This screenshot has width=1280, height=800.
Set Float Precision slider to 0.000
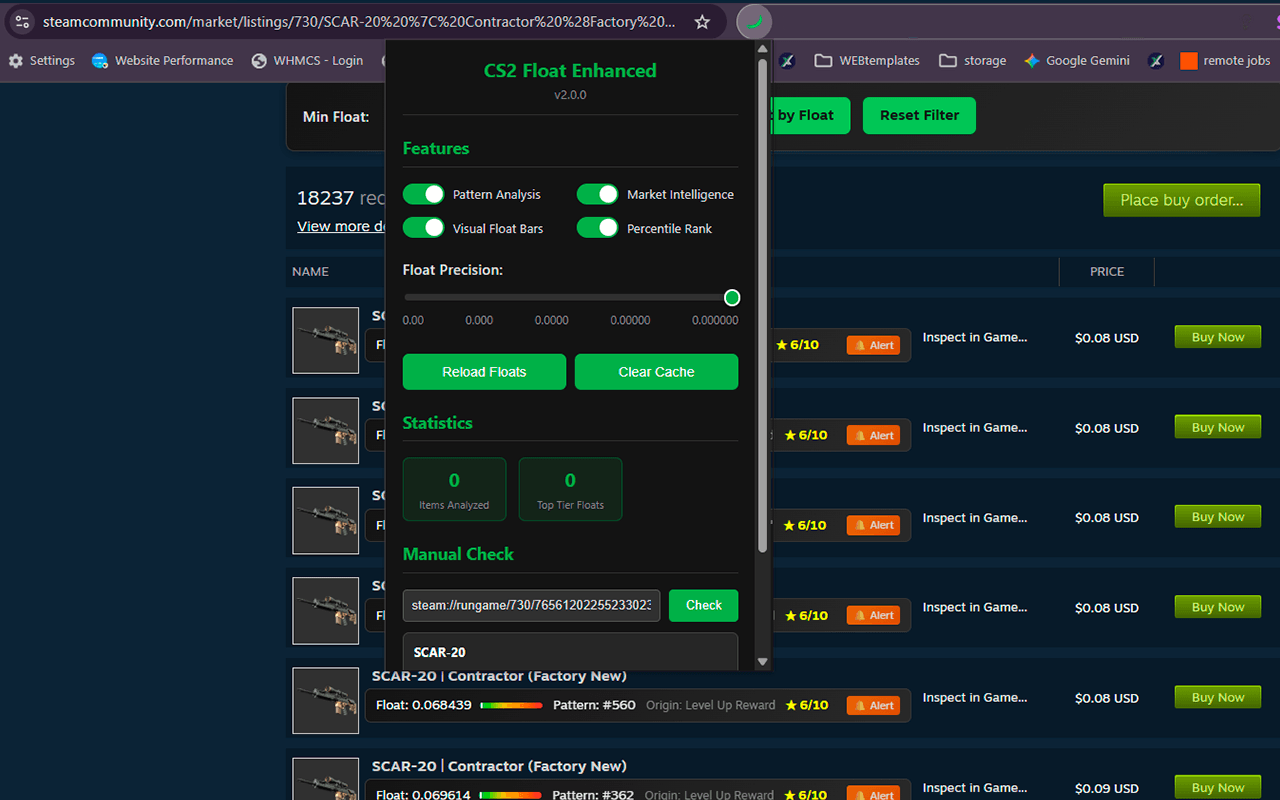486,298
